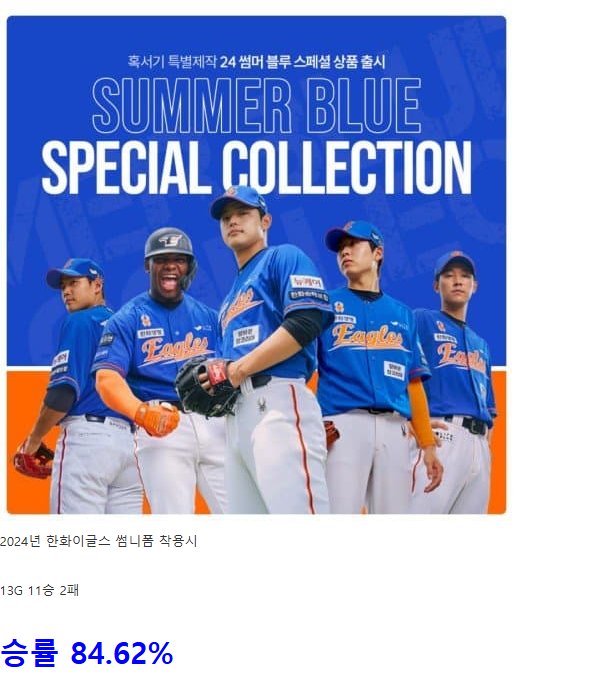The height and width of the screenshot is (687, 600).
Task: Click the Eagles script on fourth player's jersey
Action: [x=367, y=337]
